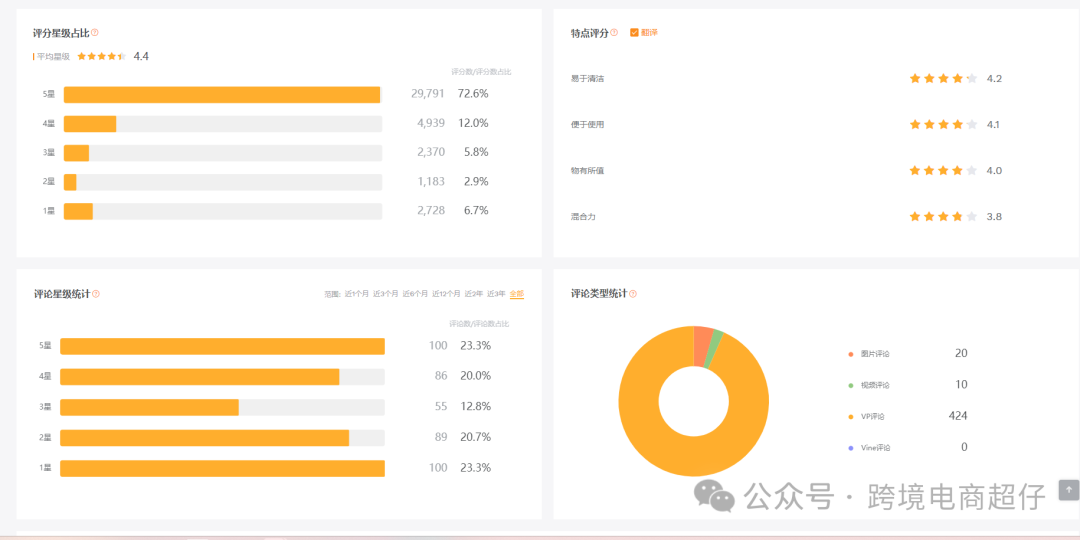Click the 易于清洁 star rating icons

[942, 78]
